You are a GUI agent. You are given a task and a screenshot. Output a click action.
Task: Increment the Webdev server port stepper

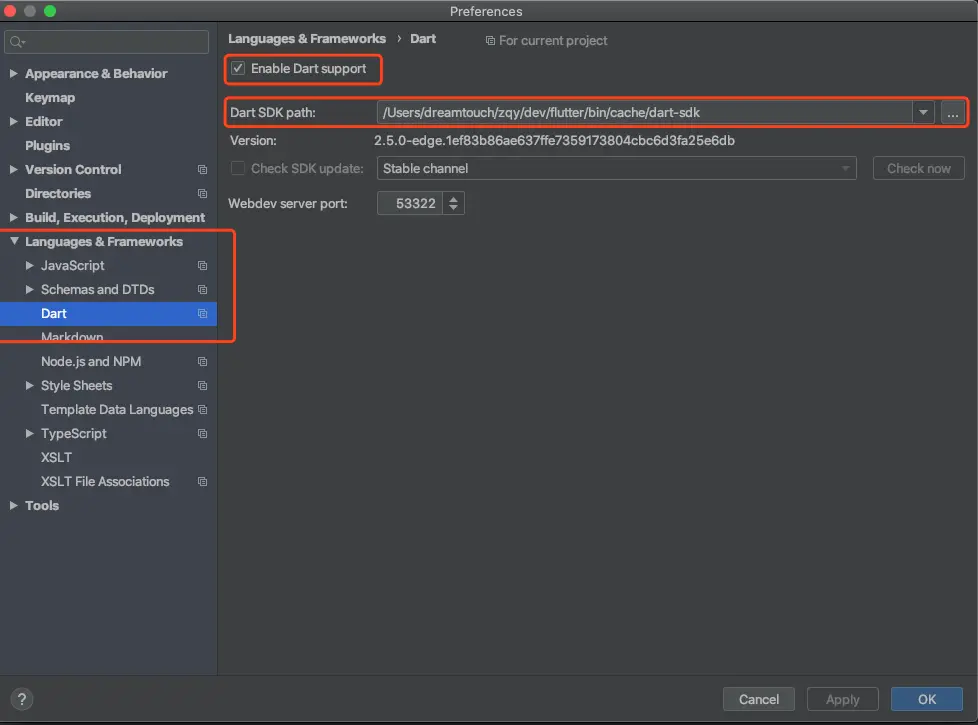tap(453, 198)
